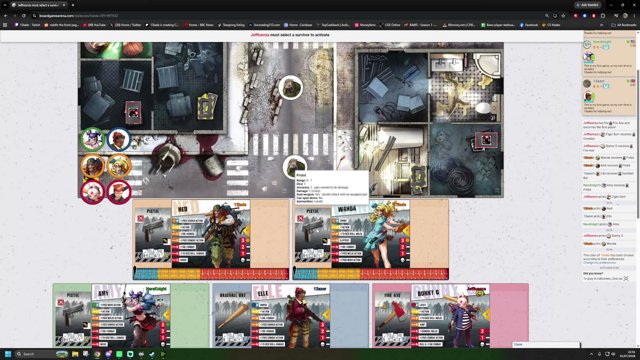Click the red X icon on Wanda's Pistol card

[x=301, y=219]
